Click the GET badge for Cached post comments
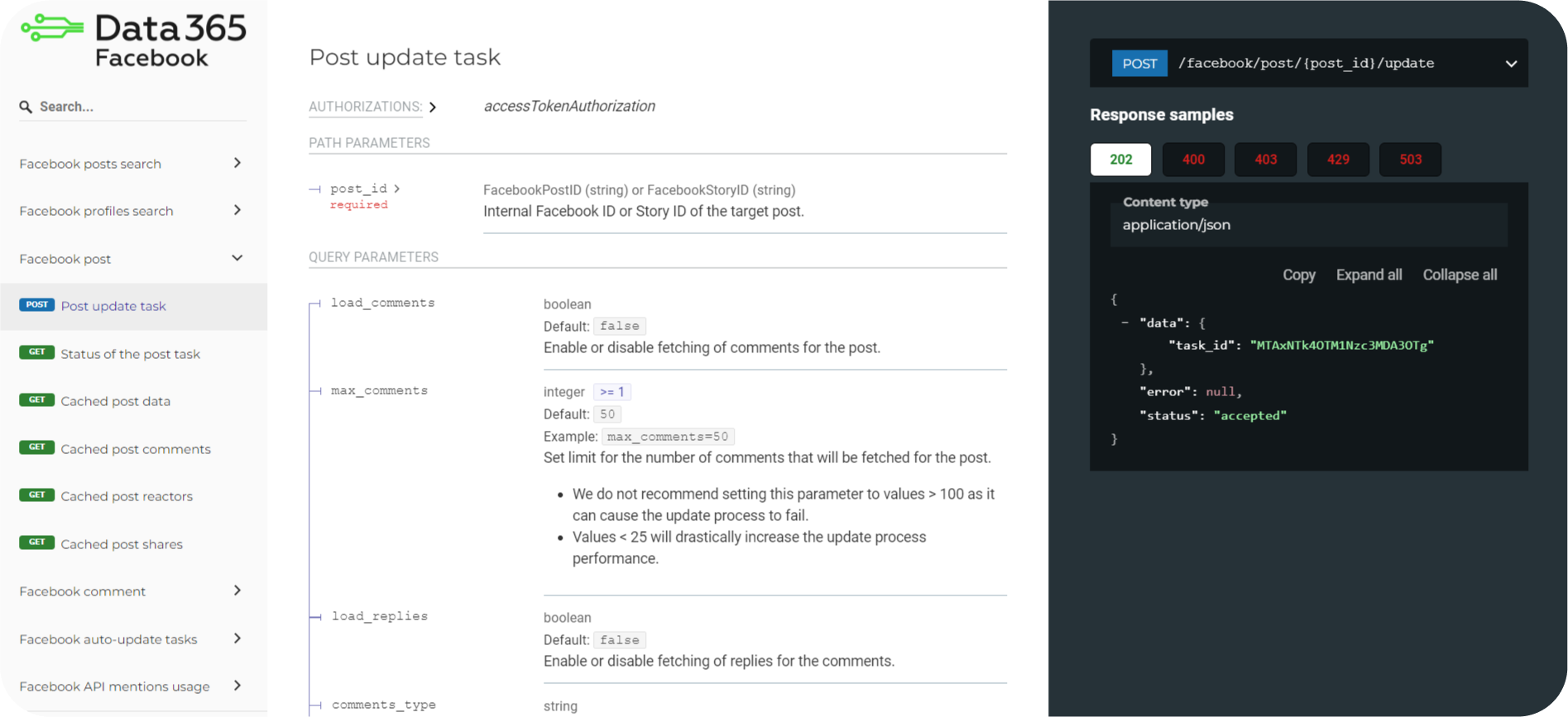This screenshot has width=1568, height=717. pos(37,447)
